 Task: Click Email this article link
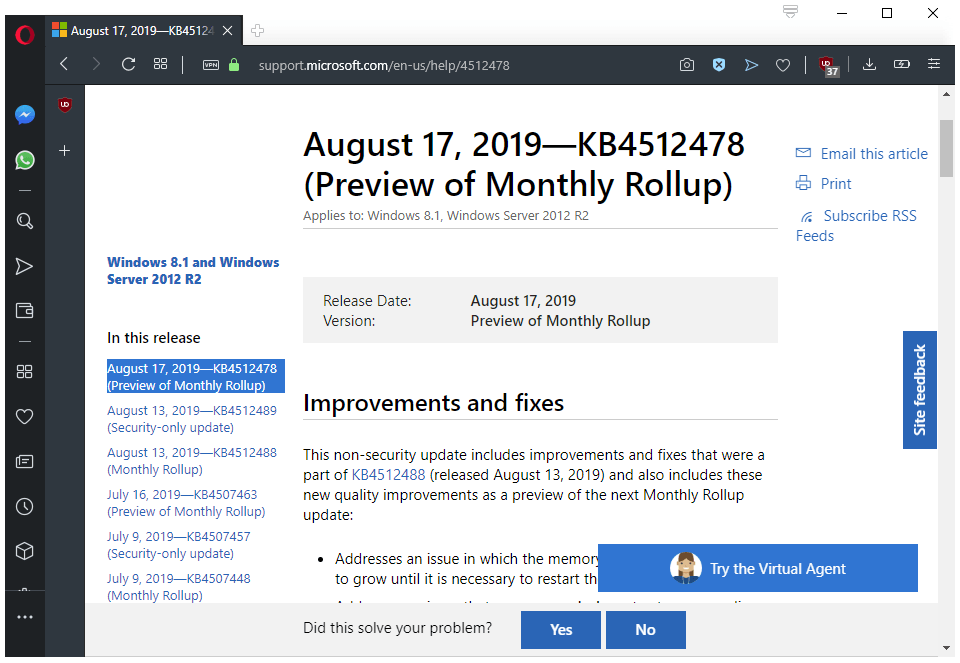pos(874,154)
